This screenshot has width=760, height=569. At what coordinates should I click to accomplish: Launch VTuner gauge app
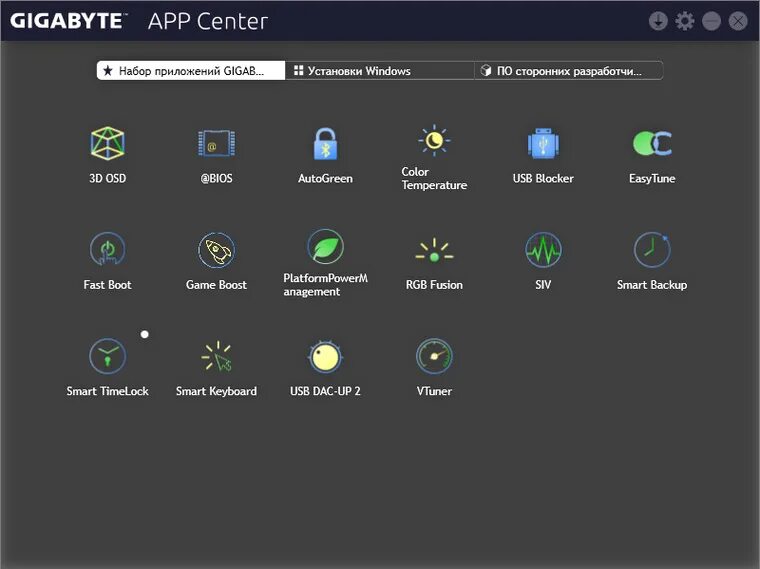434,356
